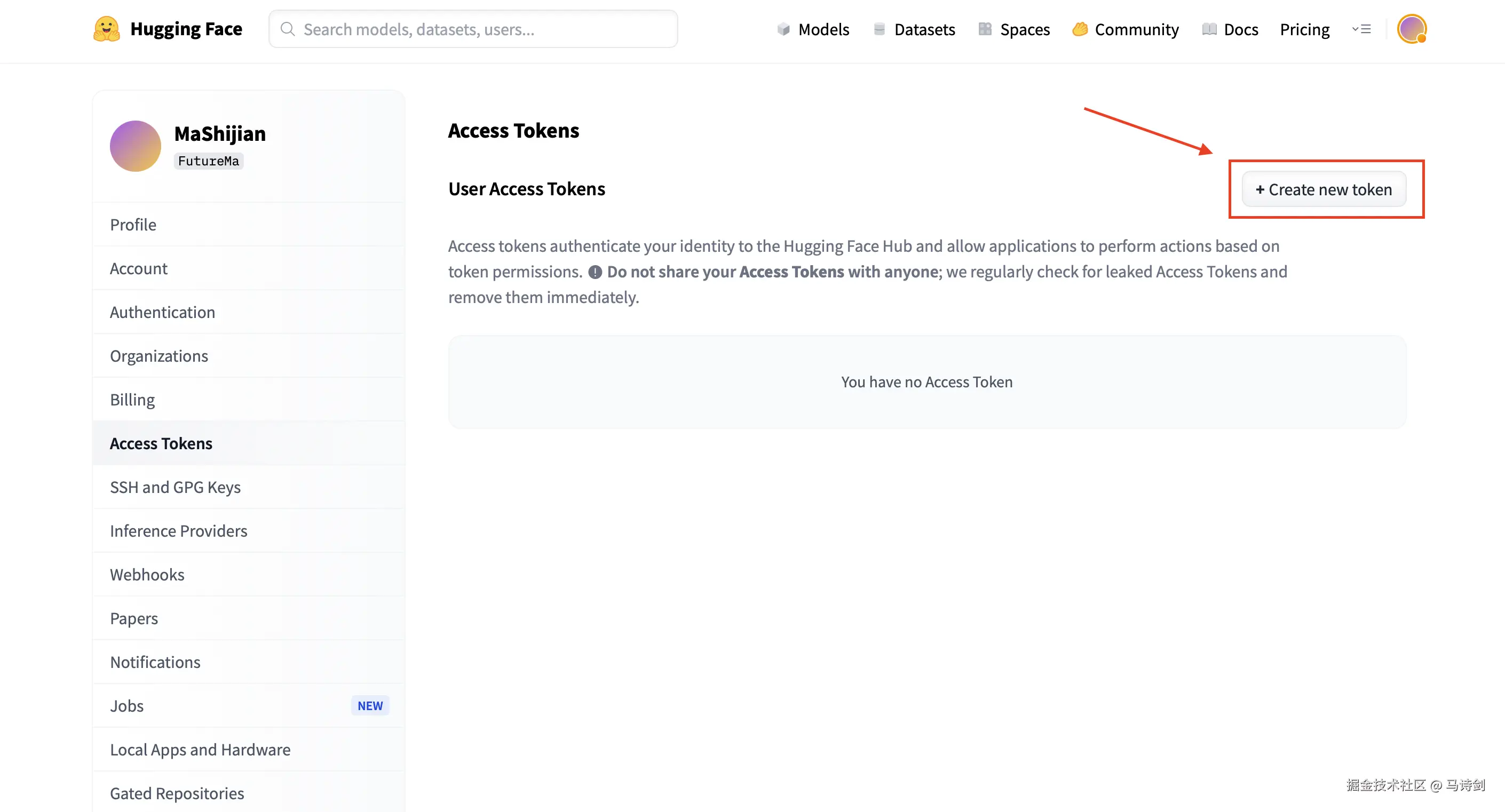The height and width of the screenshot is (812, 1505).
Task: Open Datasets from the top navigation
Action: [x=924, y=29]
